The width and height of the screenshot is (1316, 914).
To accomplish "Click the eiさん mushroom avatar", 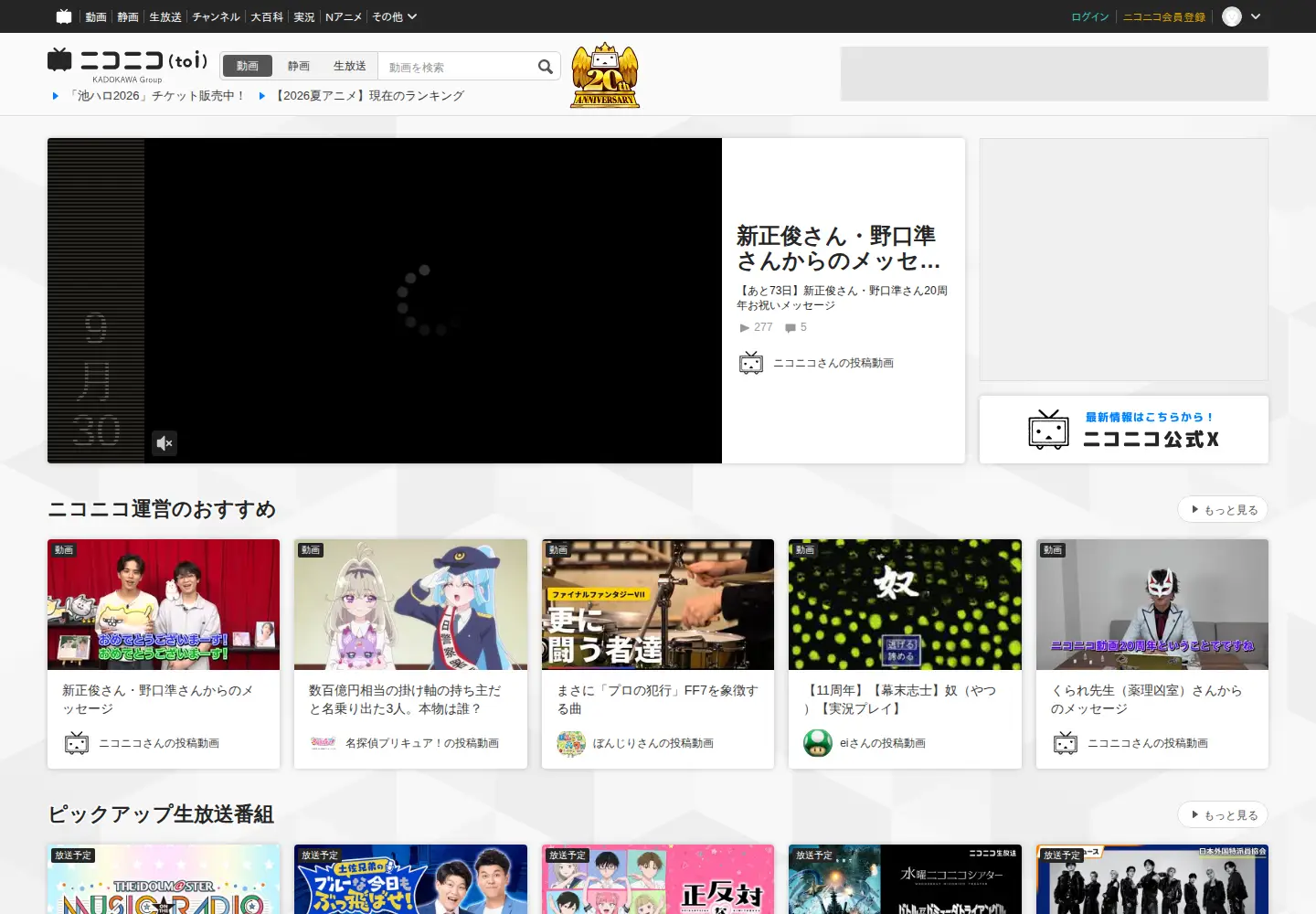I will click(x=818, y=743).
